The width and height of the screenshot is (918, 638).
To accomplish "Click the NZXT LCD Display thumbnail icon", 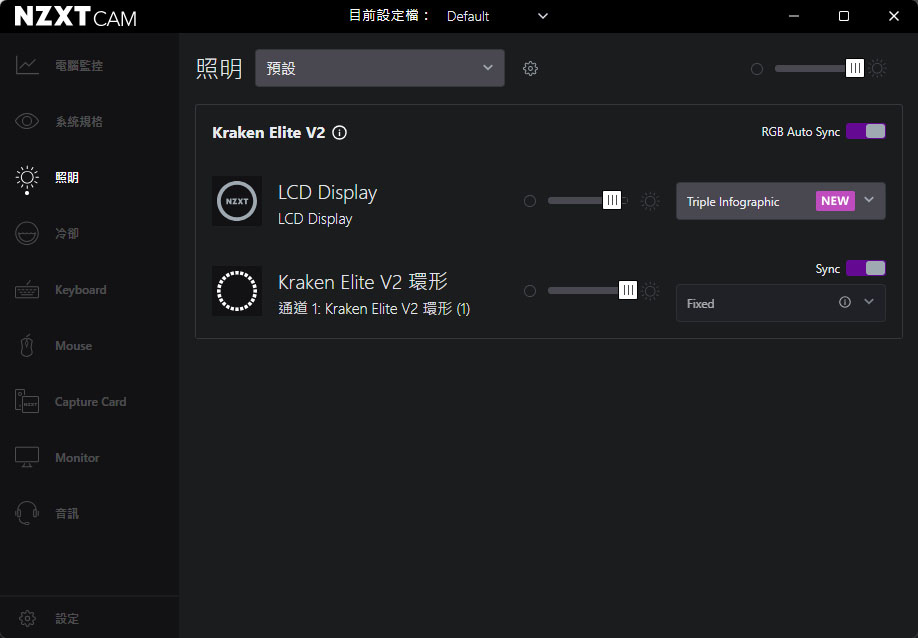I will [237, 201].
